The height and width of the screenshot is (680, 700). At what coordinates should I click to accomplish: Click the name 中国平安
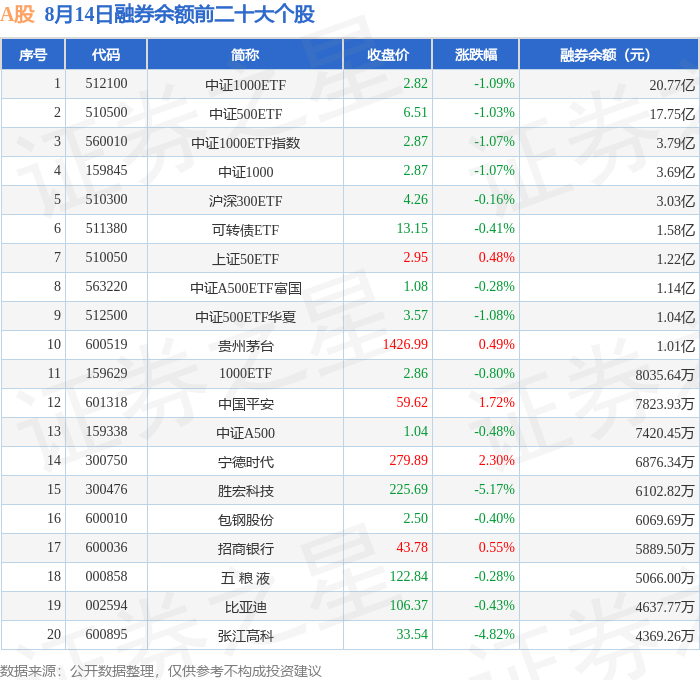coord(246,404)
